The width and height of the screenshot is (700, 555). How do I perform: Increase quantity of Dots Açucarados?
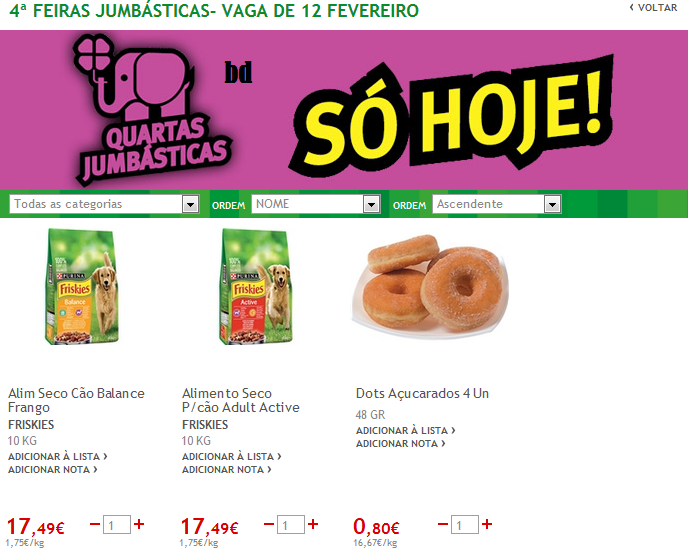487,524
